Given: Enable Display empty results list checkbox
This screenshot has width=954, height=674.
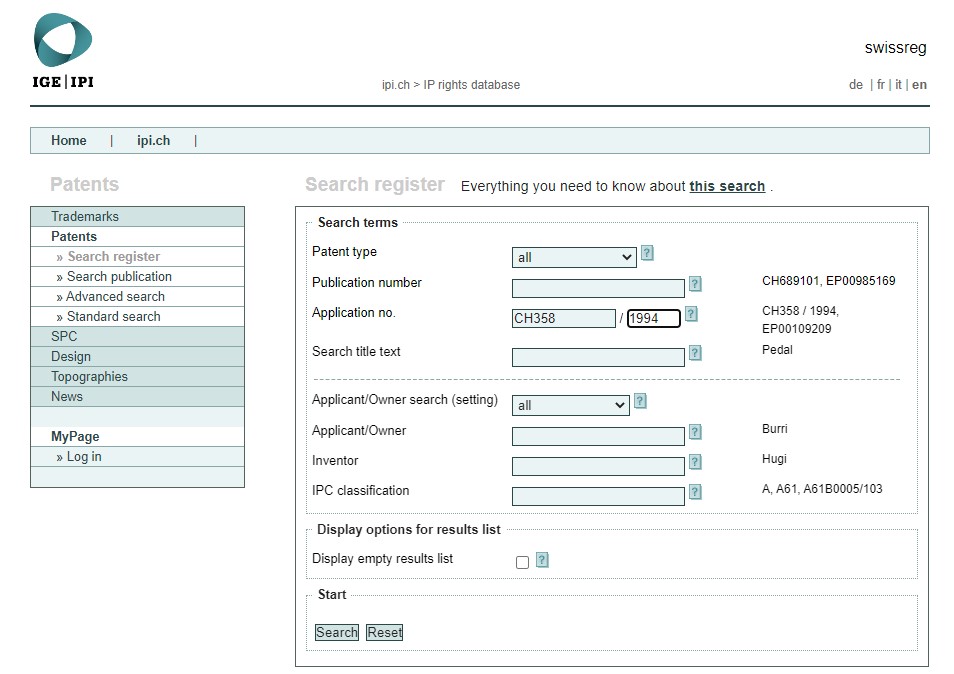Looking at the screenshot, I should pyautogui.click(x=522, y=562).
